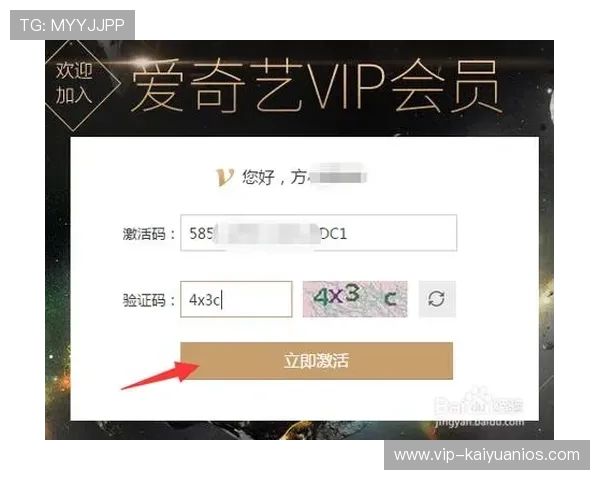Screen dimensions: 600x480
Task: Click the 4x3c captcha image
Action: click(355, 299)
